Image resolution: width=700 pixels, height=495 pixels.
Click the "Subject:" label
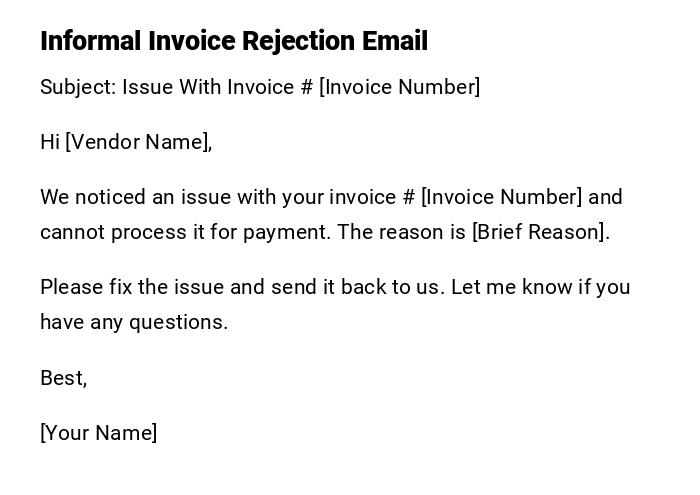click(78, 87)
